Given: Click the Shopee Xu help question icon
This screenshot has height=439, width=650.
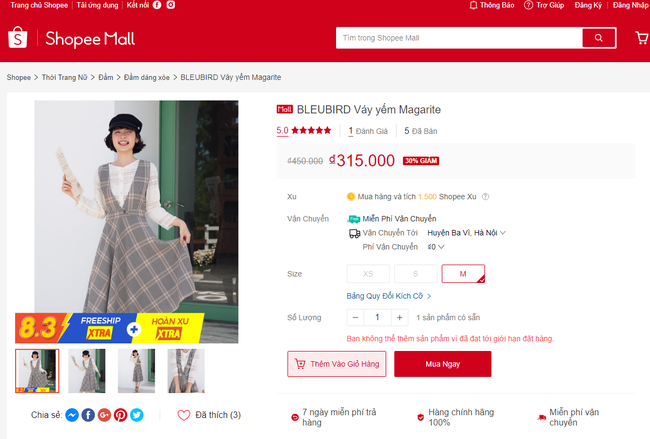Looking at the screenshot, I should click(x=485, y=196).
